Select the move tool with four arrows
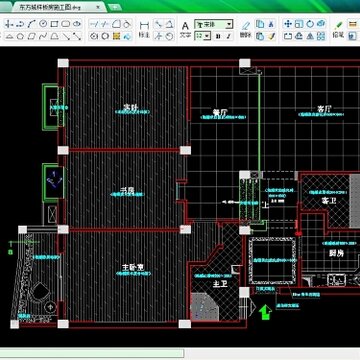The width and height of the screenshot is (360, 360). [x=288, y=24]
